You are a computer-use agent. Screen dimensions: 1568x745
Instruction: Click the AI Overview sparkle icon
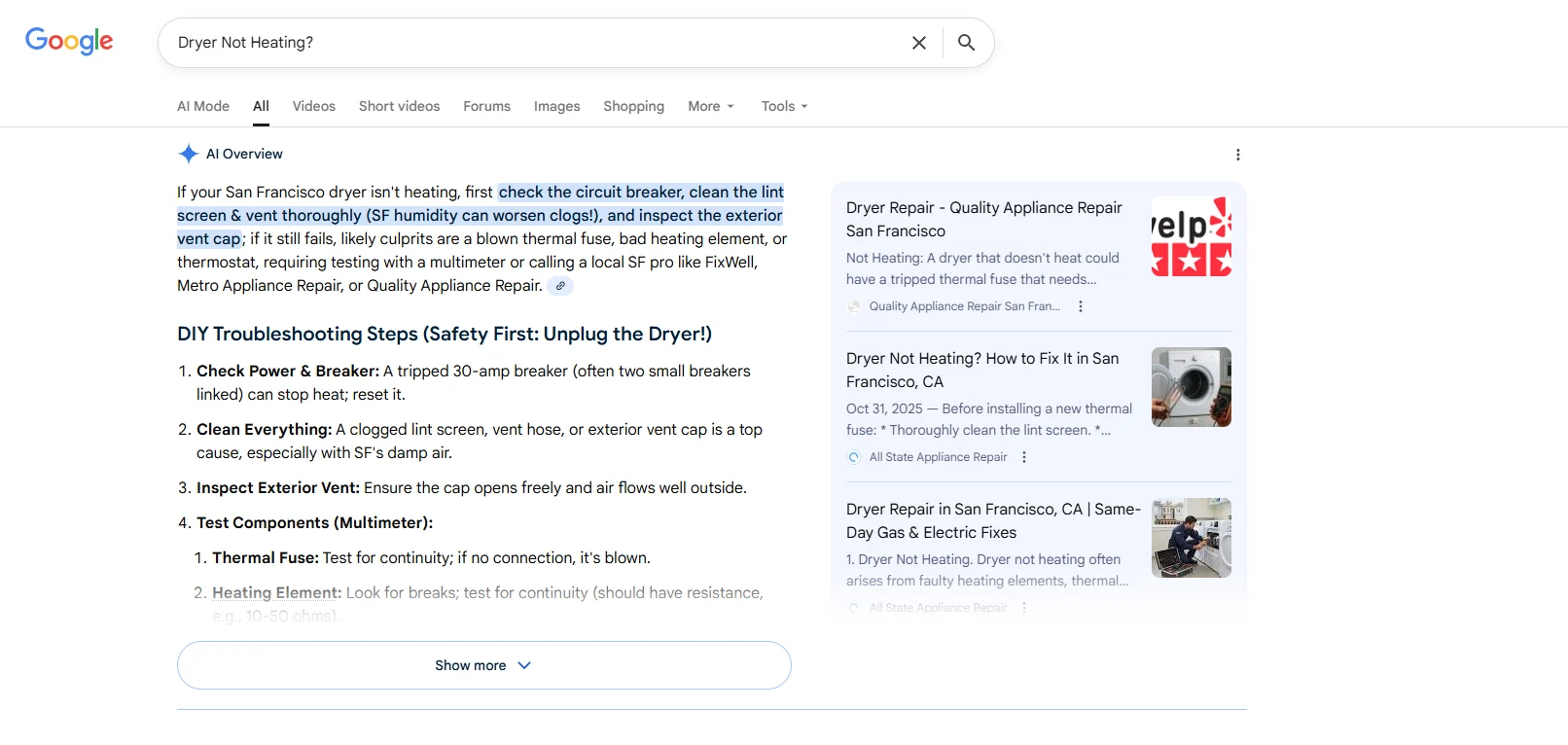click(x=189, y=154)
